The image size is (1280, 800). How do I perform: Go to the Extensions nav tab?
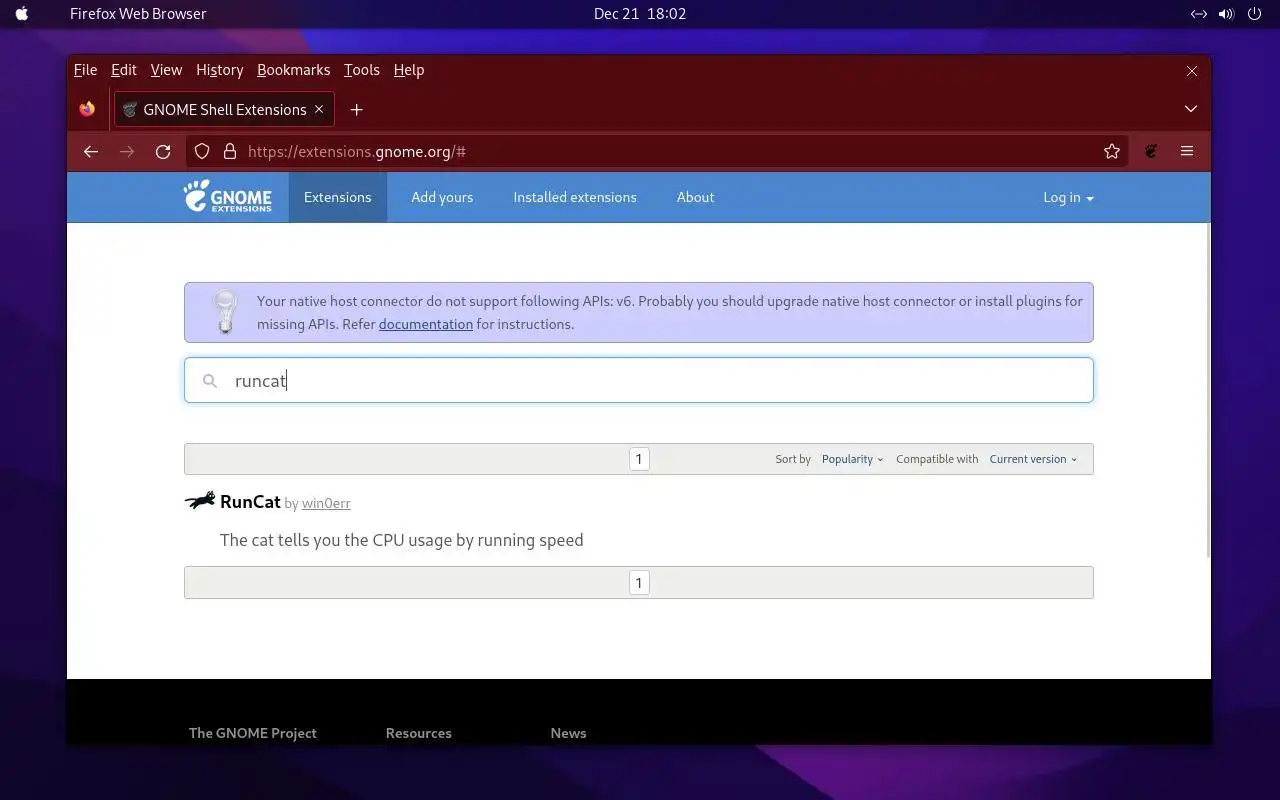tap(338, 197)
